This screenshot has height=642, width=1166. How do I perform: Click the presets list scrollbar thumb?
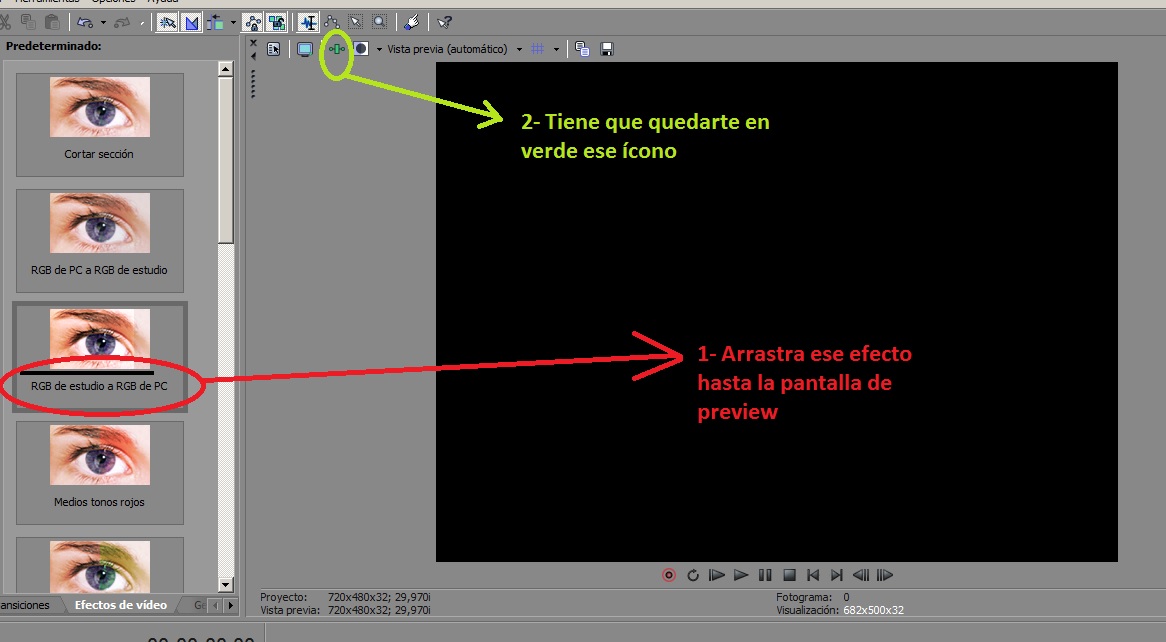[x=226, y=160]
